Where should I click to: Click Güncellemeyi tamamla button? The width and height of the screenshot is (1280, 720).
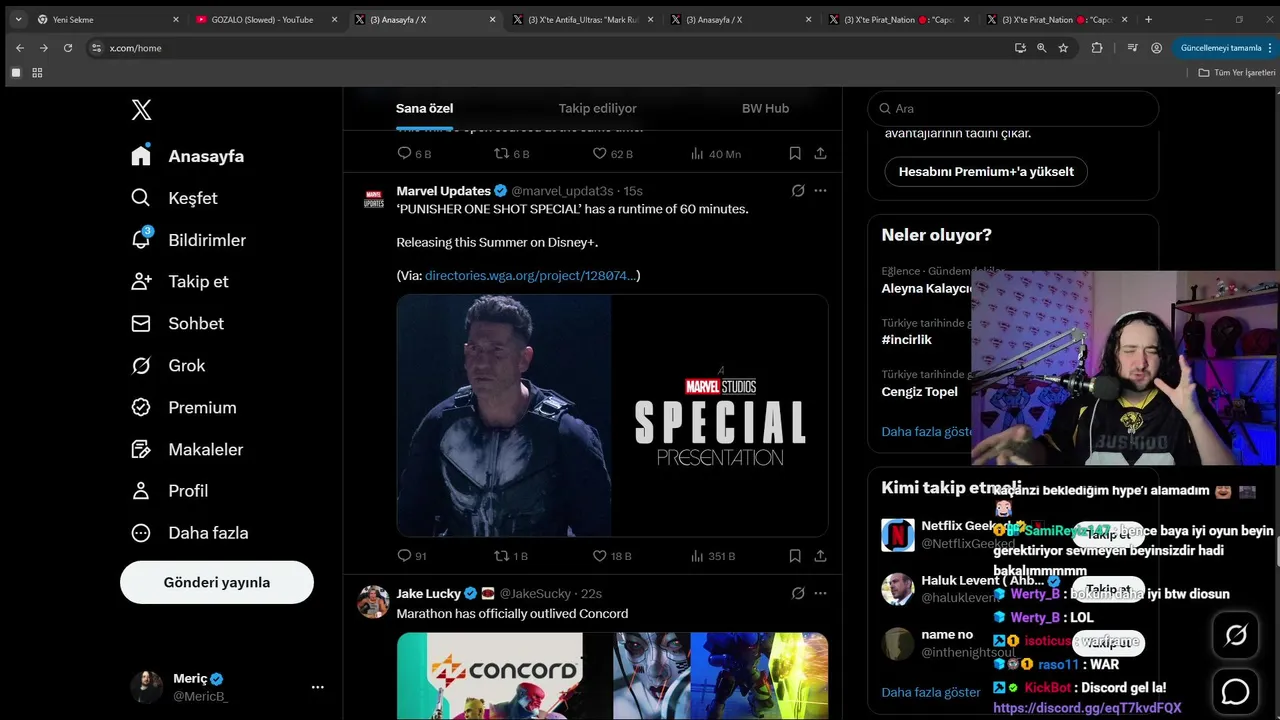tap(1222, 48)
